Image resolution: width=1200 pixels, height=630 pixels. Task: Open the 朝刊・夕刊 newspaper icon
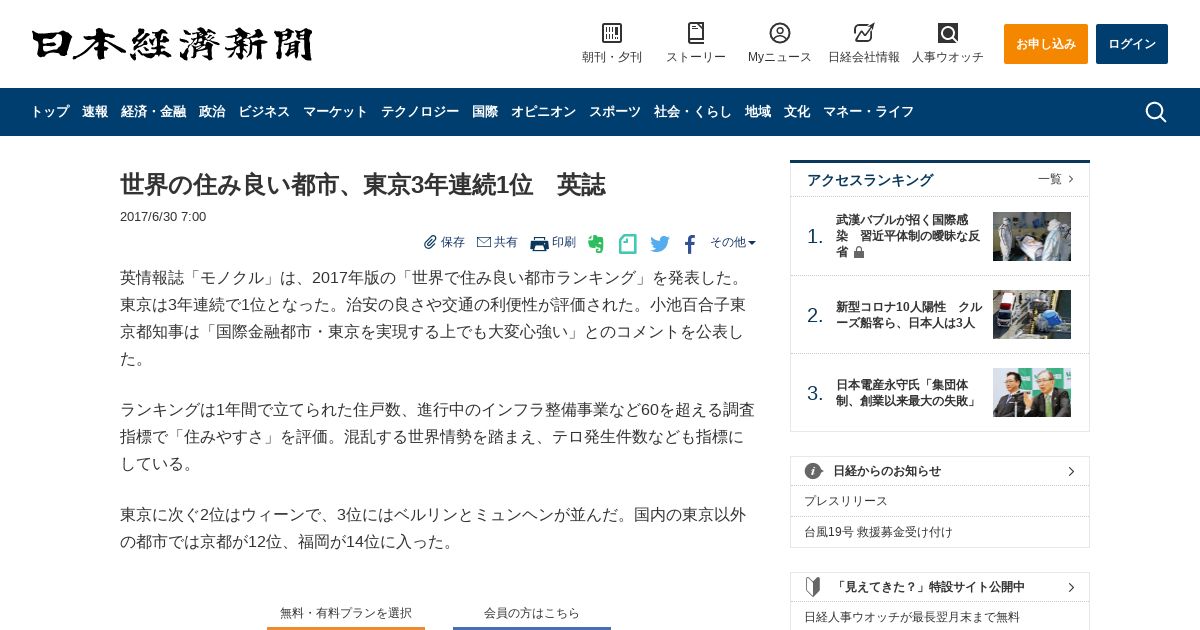tap(612, 33)
